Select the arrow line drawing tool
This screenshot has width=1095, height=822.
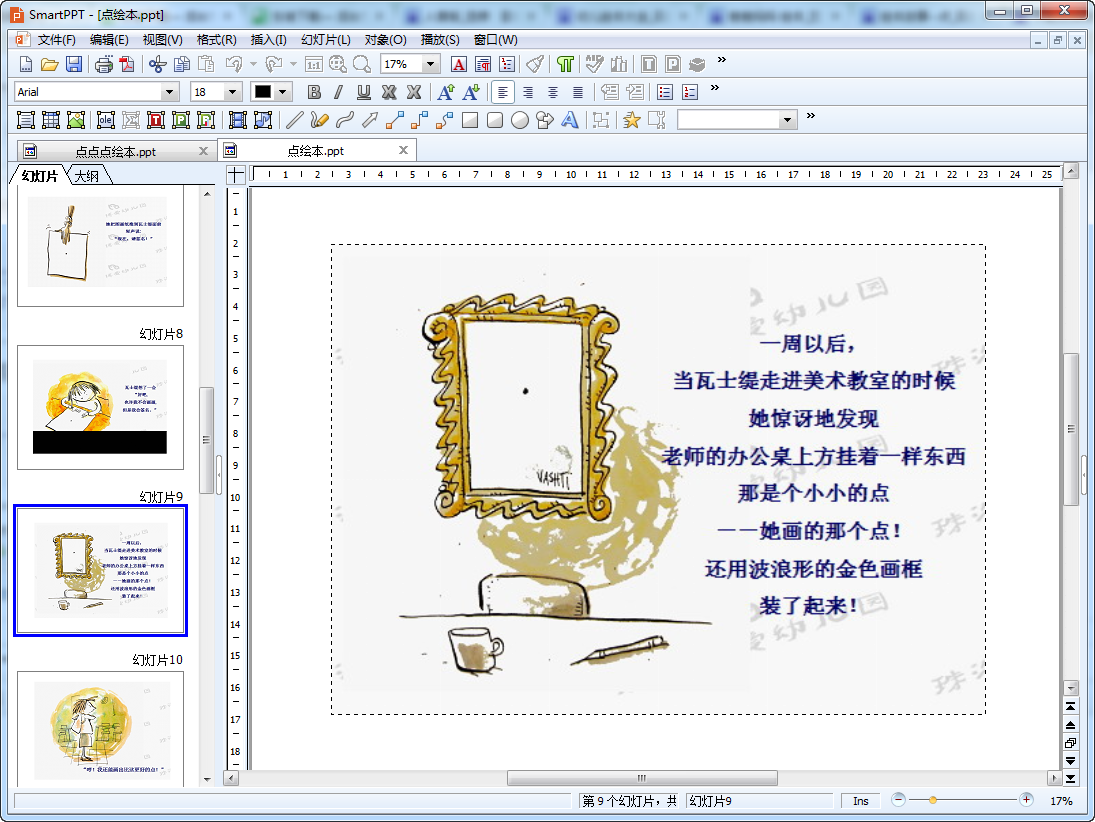(x=370, y=120)
